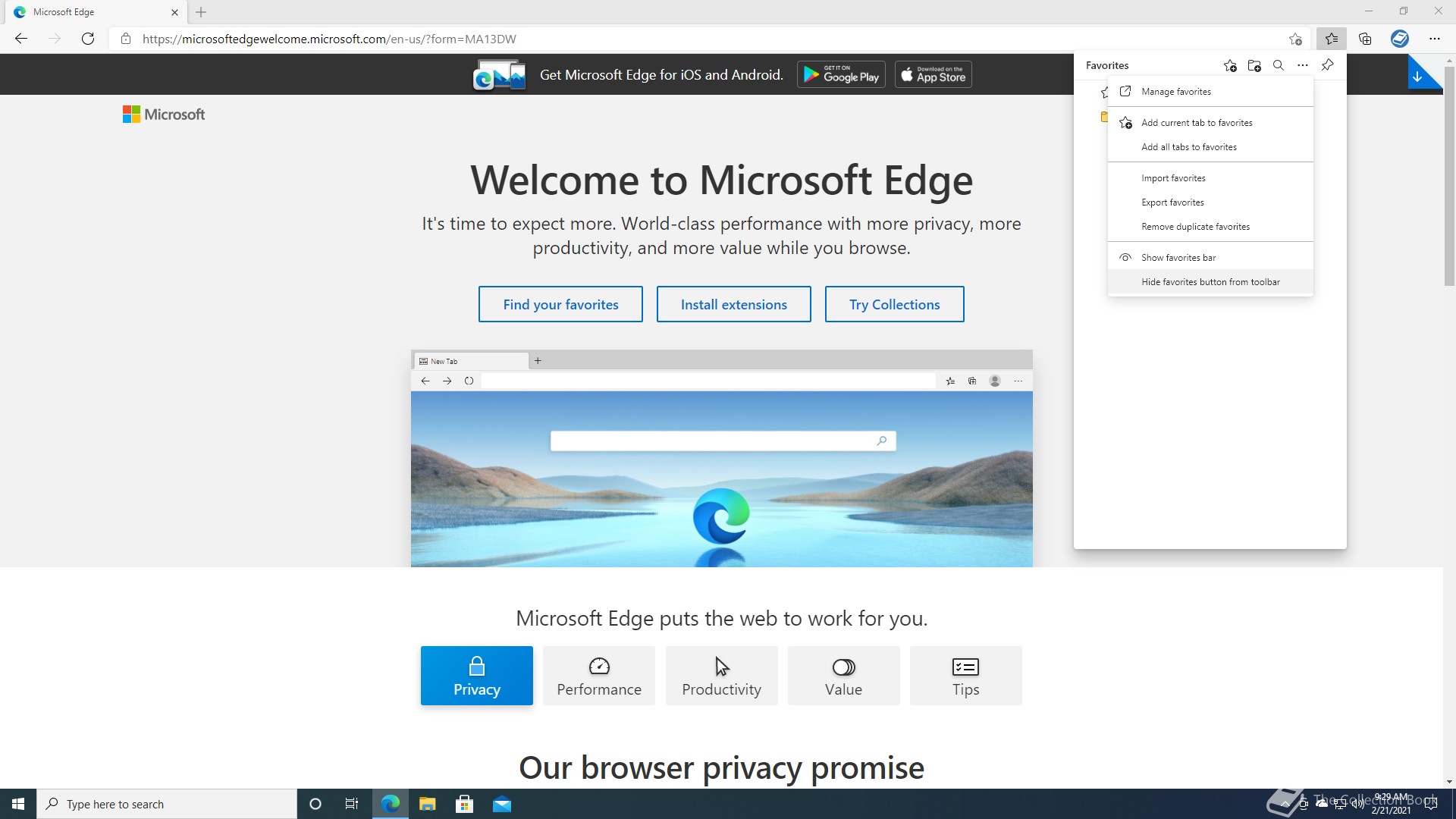Open Edge Settings and more menu
Image resolution: width=1456 pixels, height=819 pixels.
click(x=1434, y=39)
